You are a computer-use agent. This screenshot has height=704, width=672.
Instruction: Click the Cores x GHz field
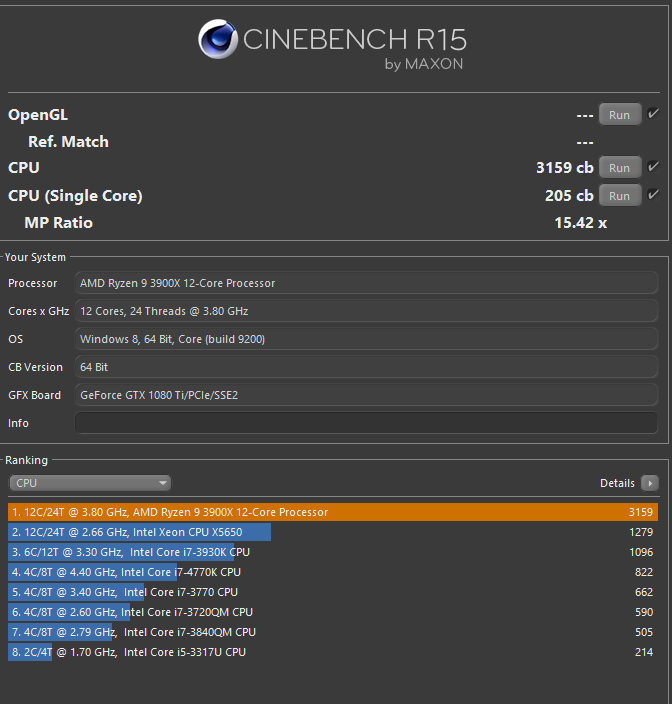366,311
